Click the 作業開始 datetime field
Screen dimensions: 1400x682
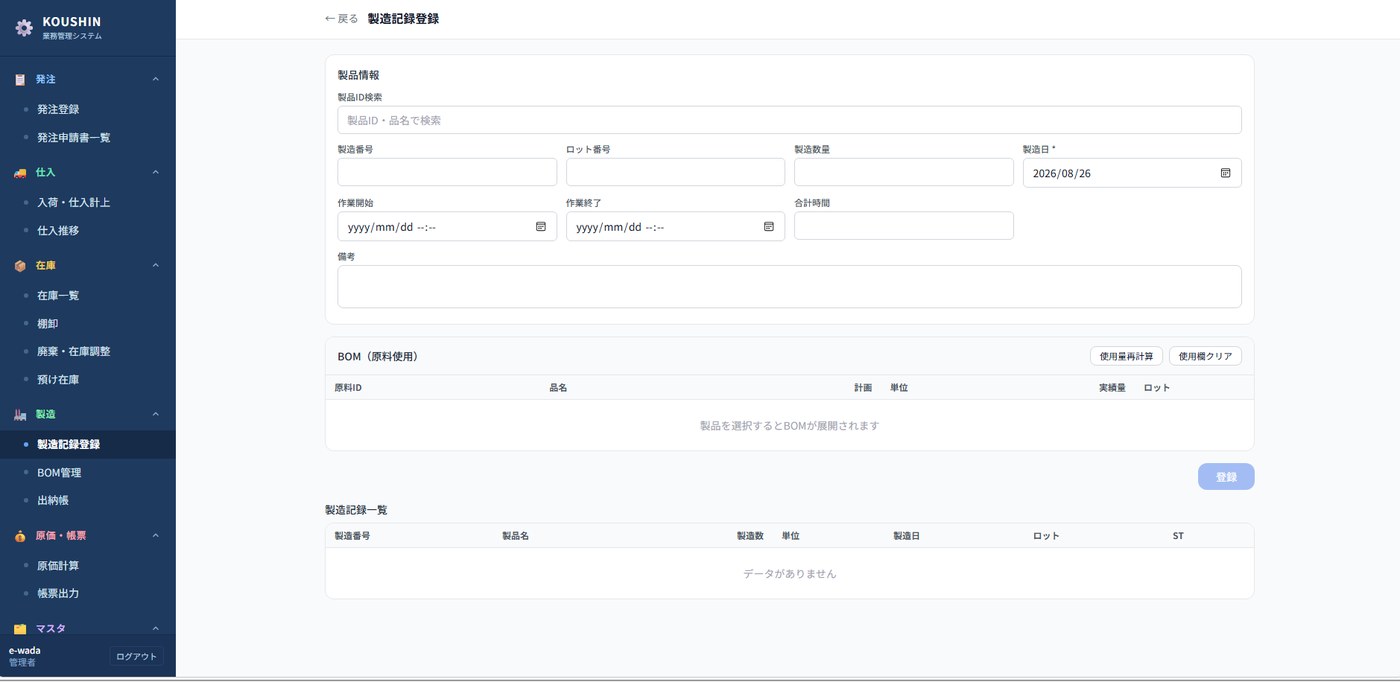(x=447, y=226)
